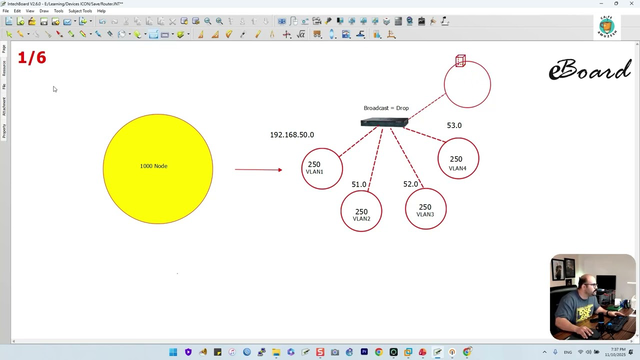640x360 pixels.
Task: Select the VLAN3 circle
Action: [x=425, y=209]
